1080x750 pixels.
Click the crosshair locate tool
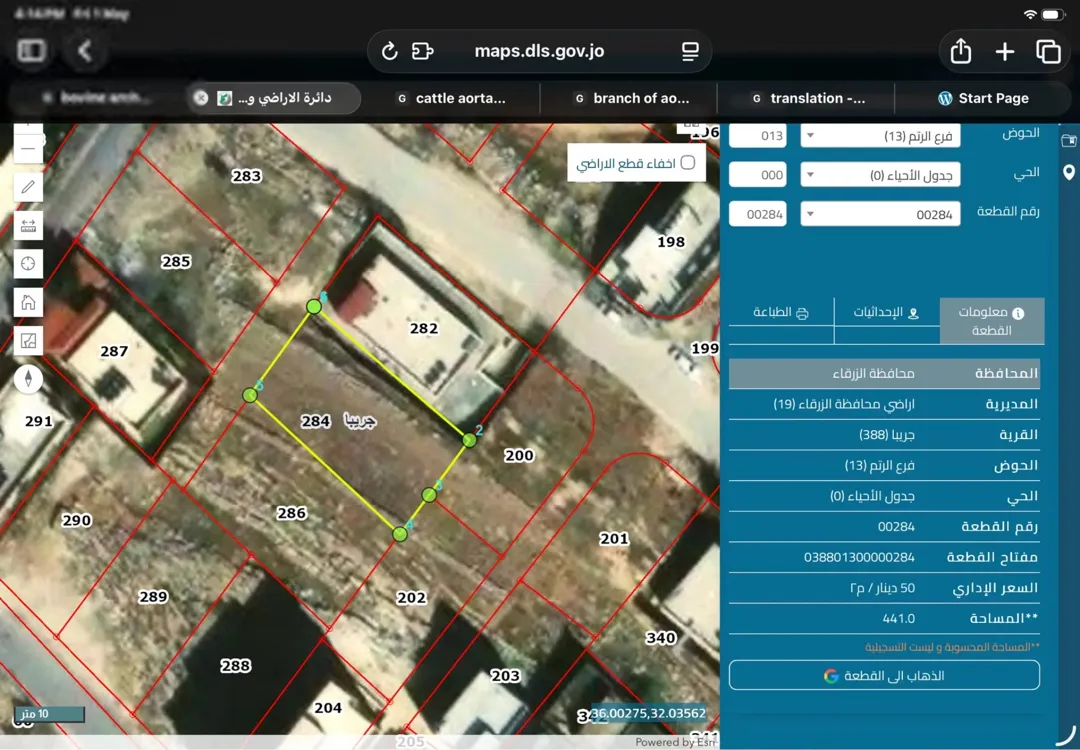28,264
